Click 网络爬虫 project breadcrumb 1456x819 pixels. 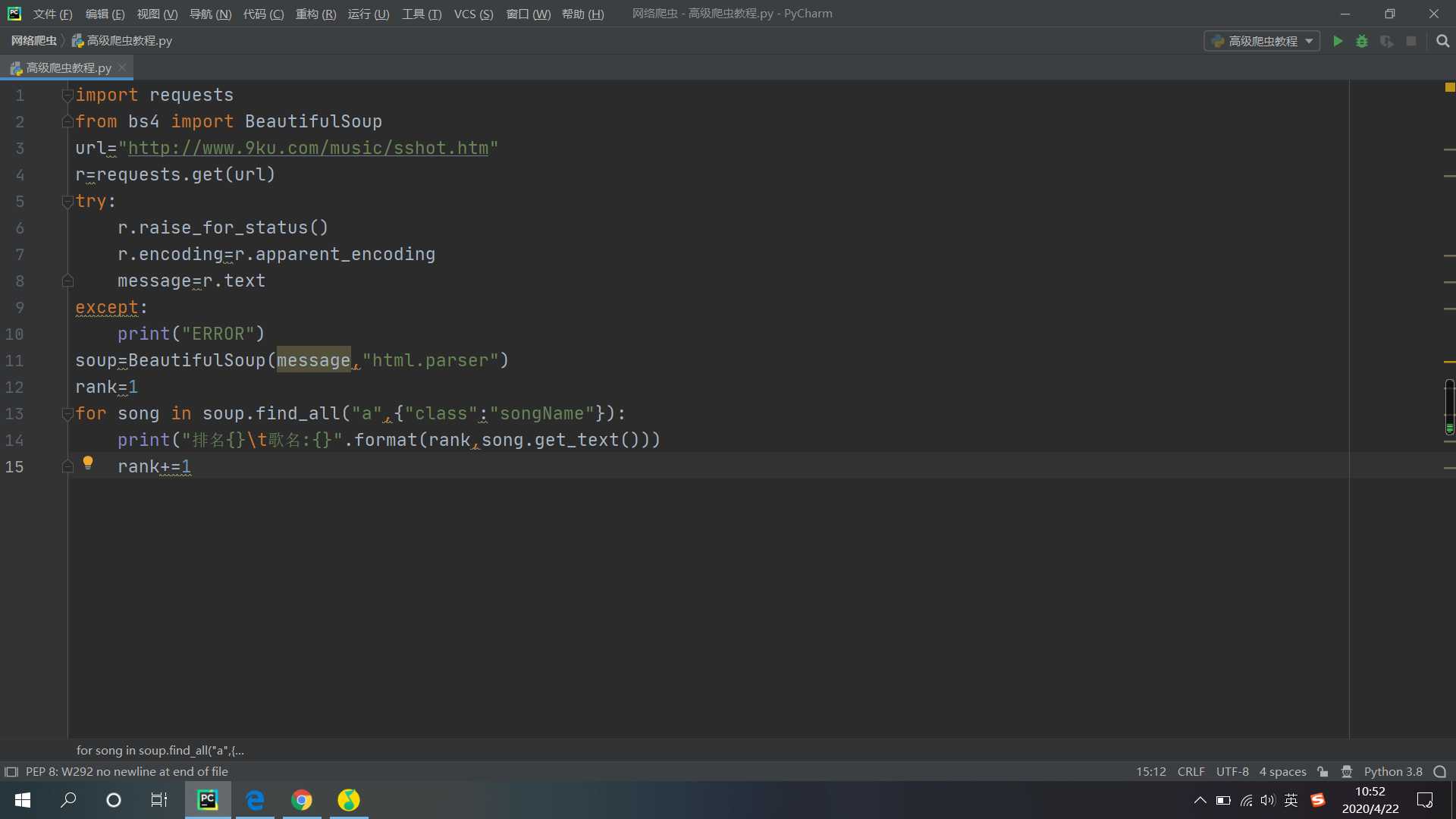pos(33,41)
